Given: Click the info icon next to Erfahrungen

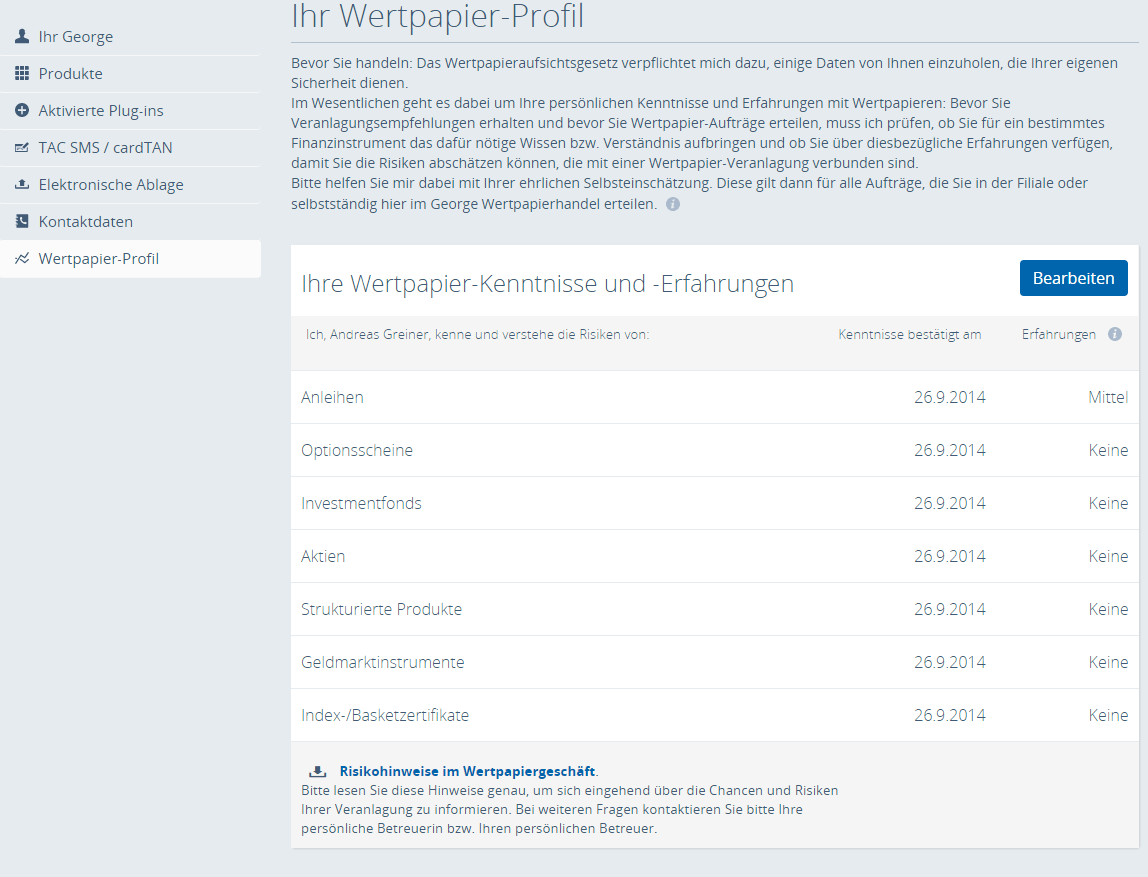Looking at the screenshot, I should click(1114, 335).
